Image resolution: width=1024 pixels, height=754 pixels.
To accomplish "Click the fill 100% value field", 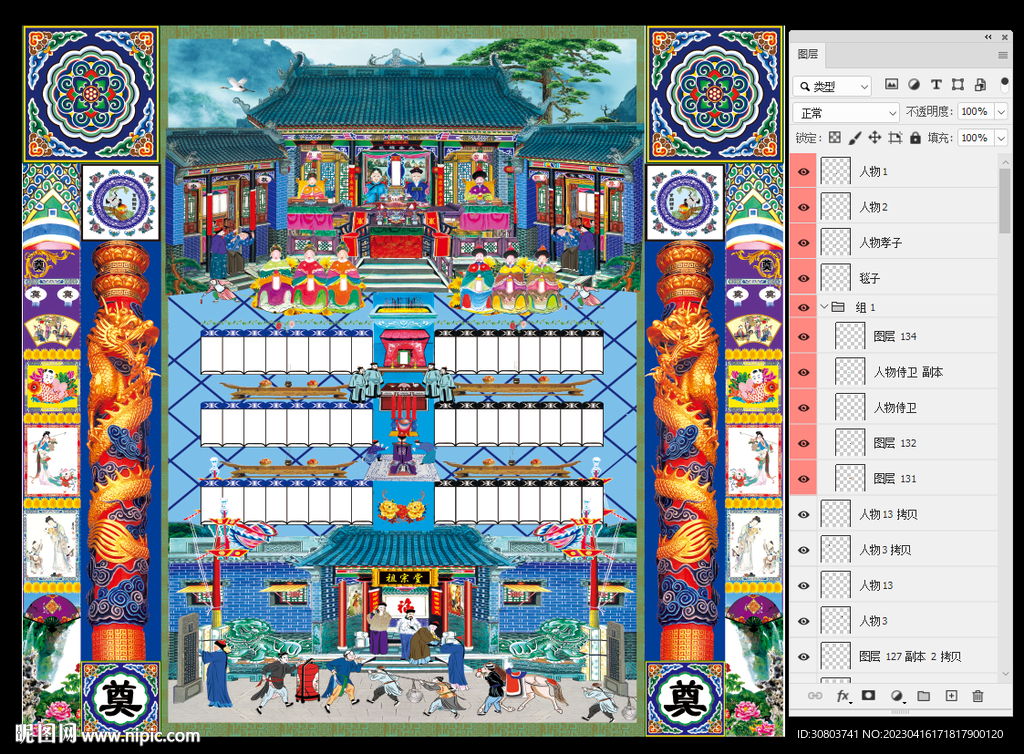I will pyautogui.click(x=975, y=138).
